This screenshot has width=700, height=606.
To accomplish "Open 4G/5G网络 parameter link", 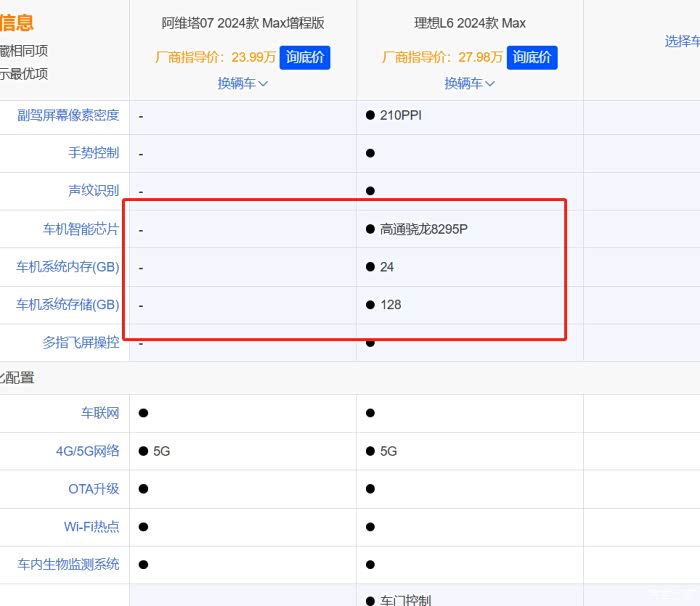I will click(88, 451).
